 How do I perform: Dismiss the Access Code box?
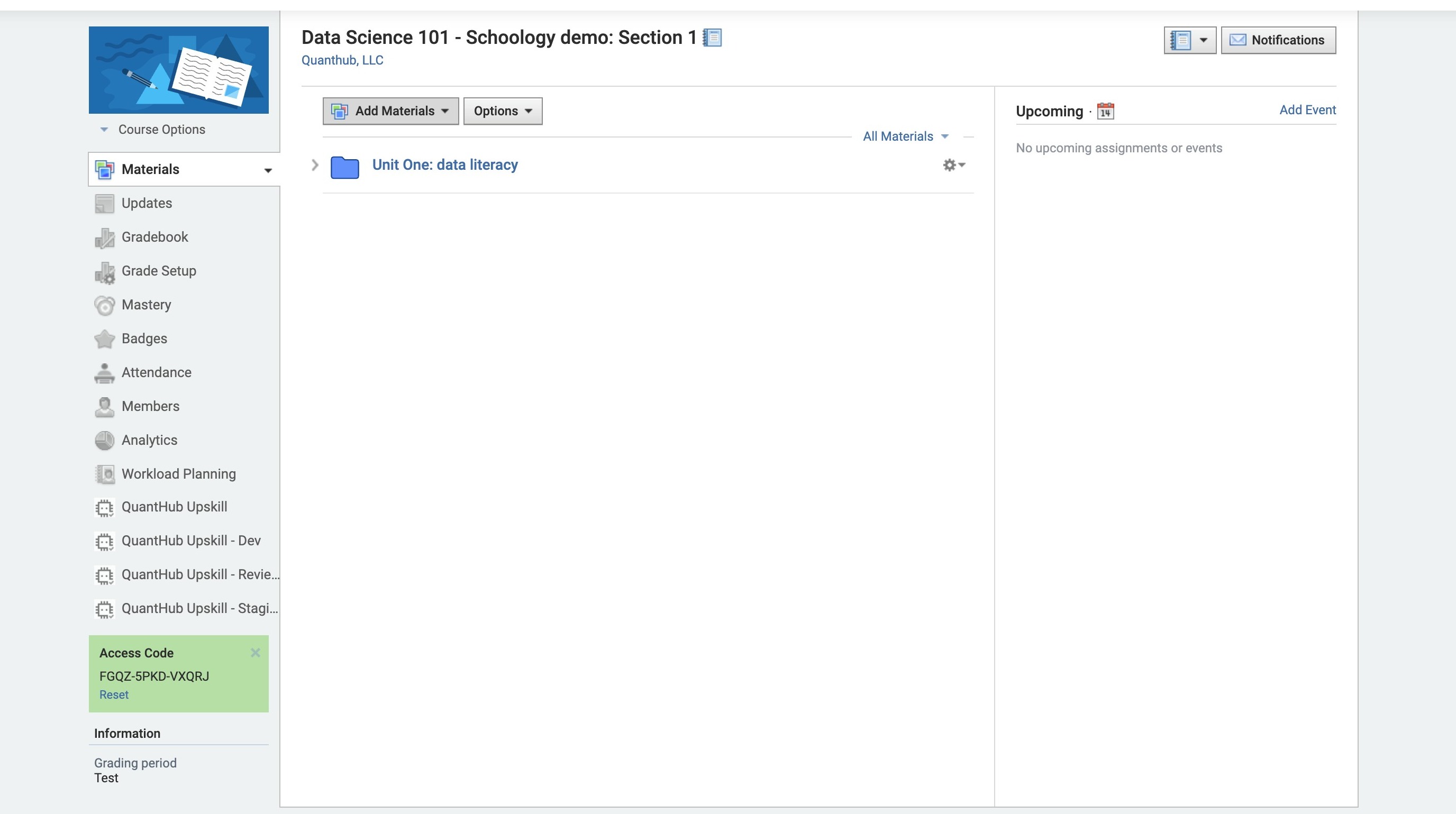255,653
